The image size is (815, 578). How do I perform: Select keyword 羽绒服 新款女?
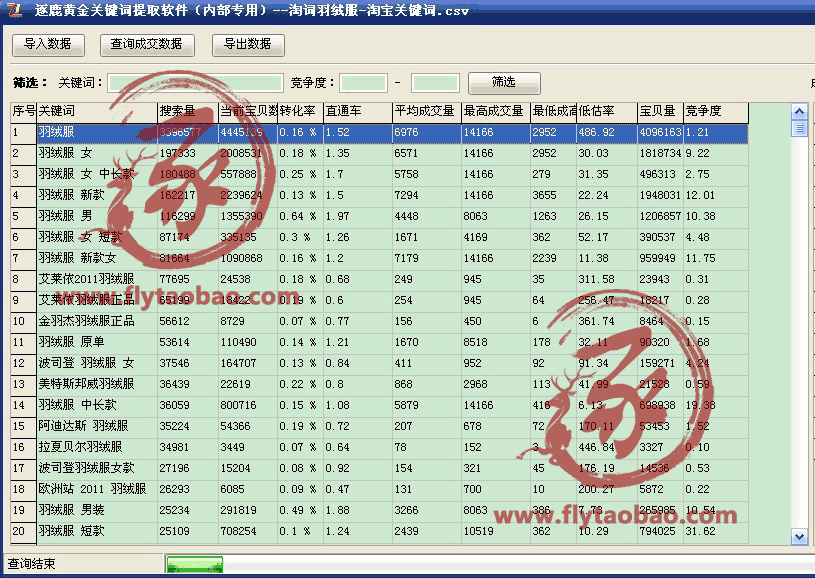77,258
